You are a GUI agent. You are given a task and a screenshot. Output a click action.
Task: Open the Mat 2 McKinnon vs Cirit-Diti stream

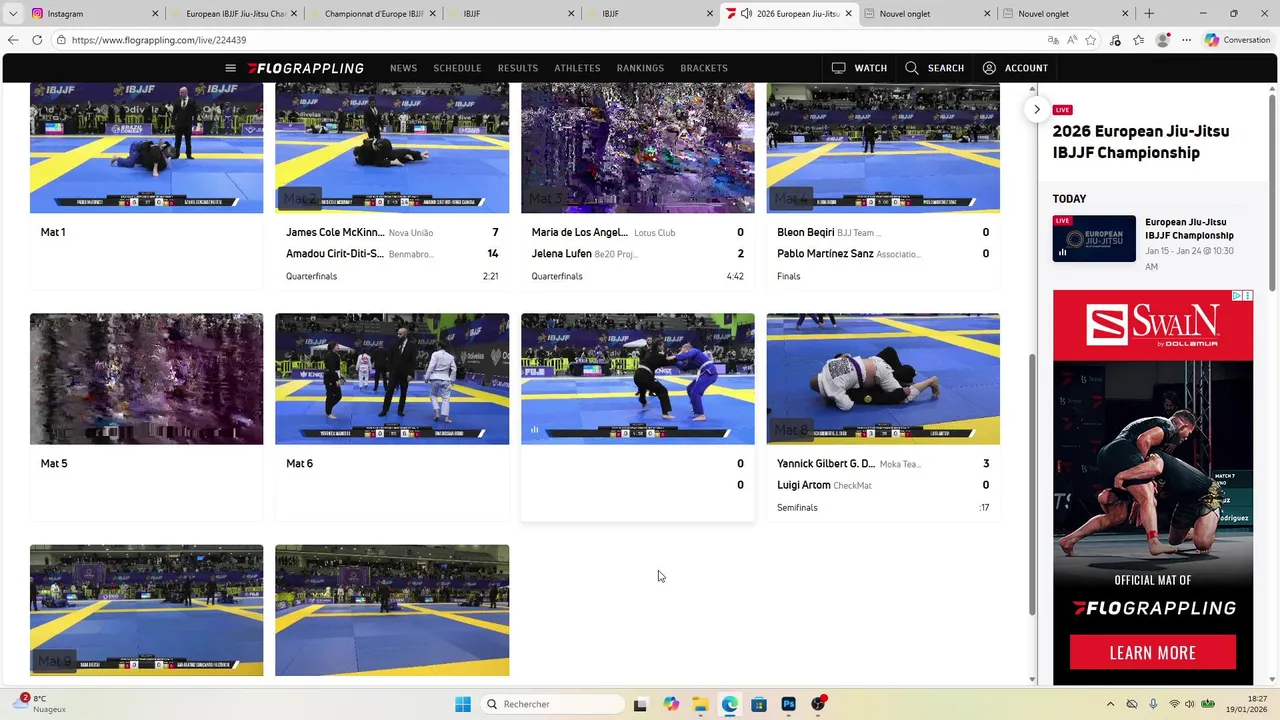392,148
